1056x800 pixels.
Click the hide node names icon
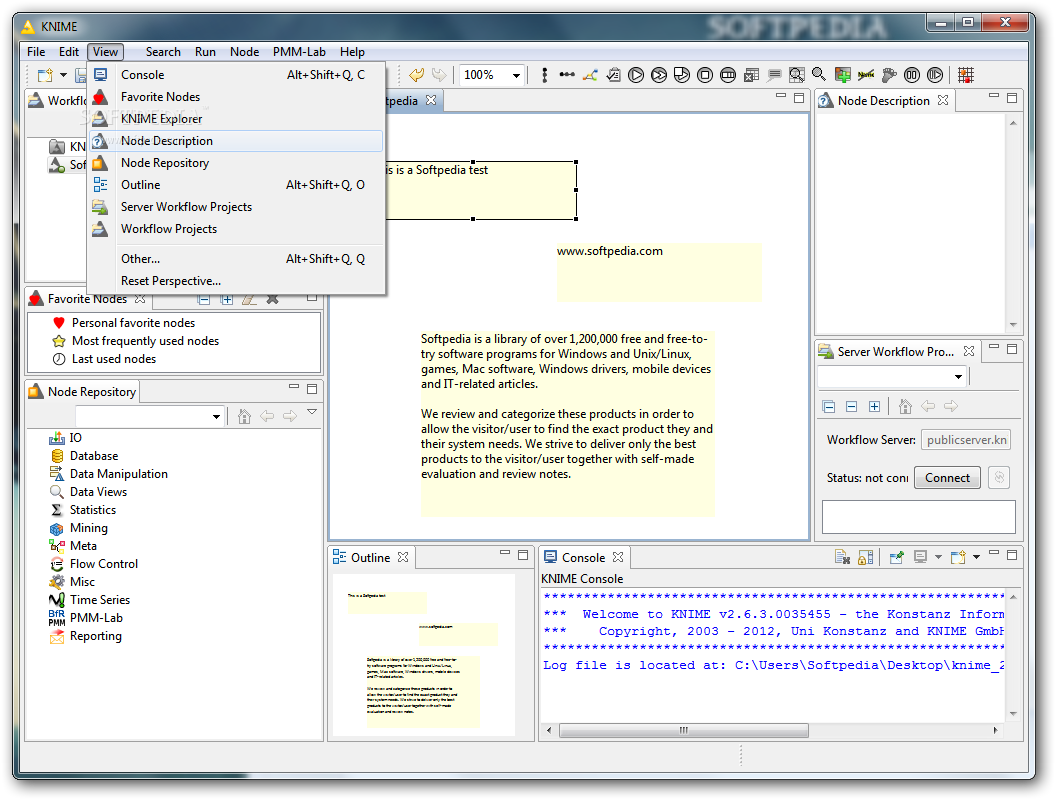tap(866, 75)
